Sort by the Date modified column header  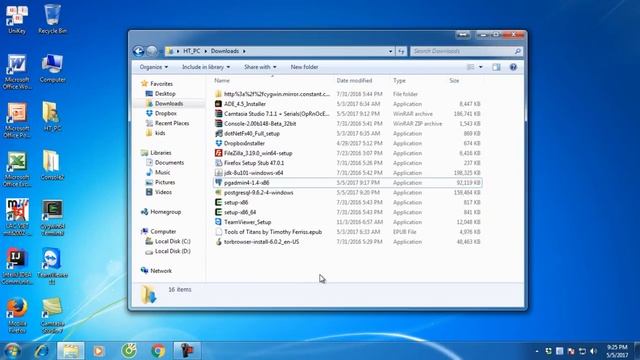click(x=354, y=80)
